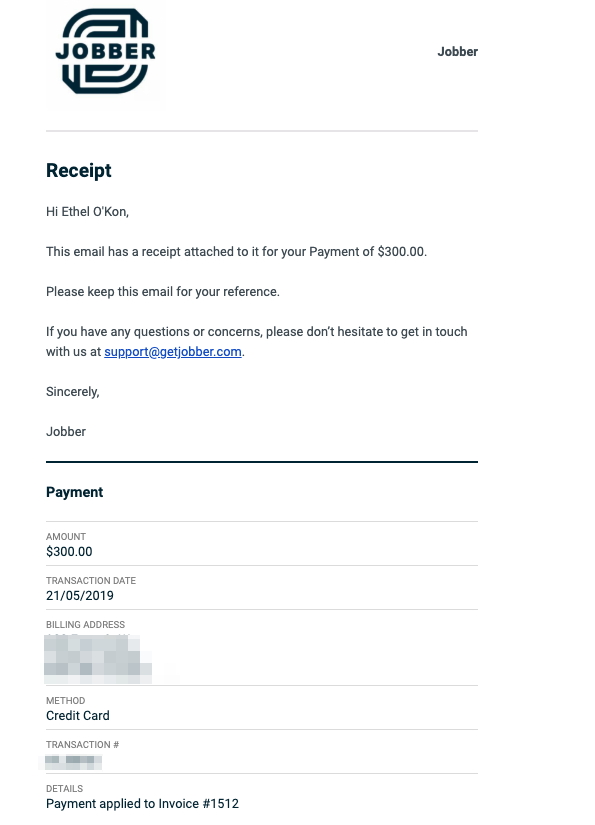Image resolution: width=595 pixels, height=825 pixels.
Task: Click the Sincerely closing text
Action: [x=73, y=391]
